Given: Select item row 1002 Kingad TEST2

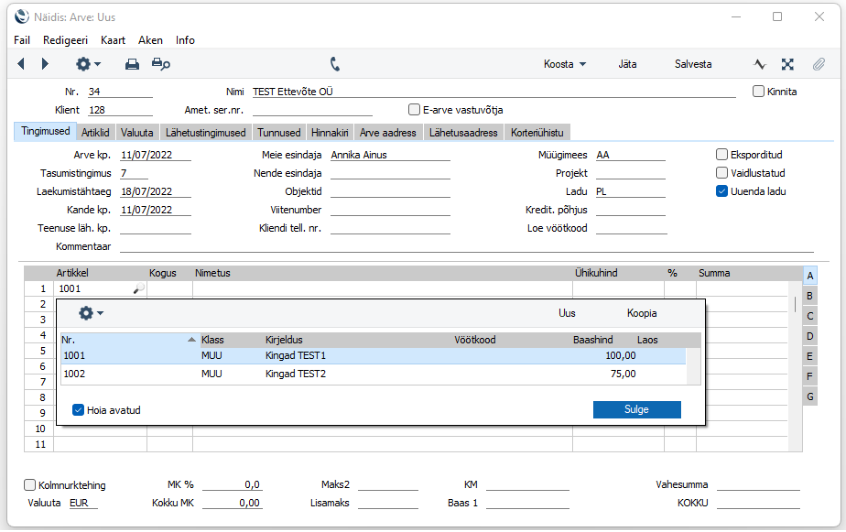Looking at the screenshot, I should pos(373,374).
